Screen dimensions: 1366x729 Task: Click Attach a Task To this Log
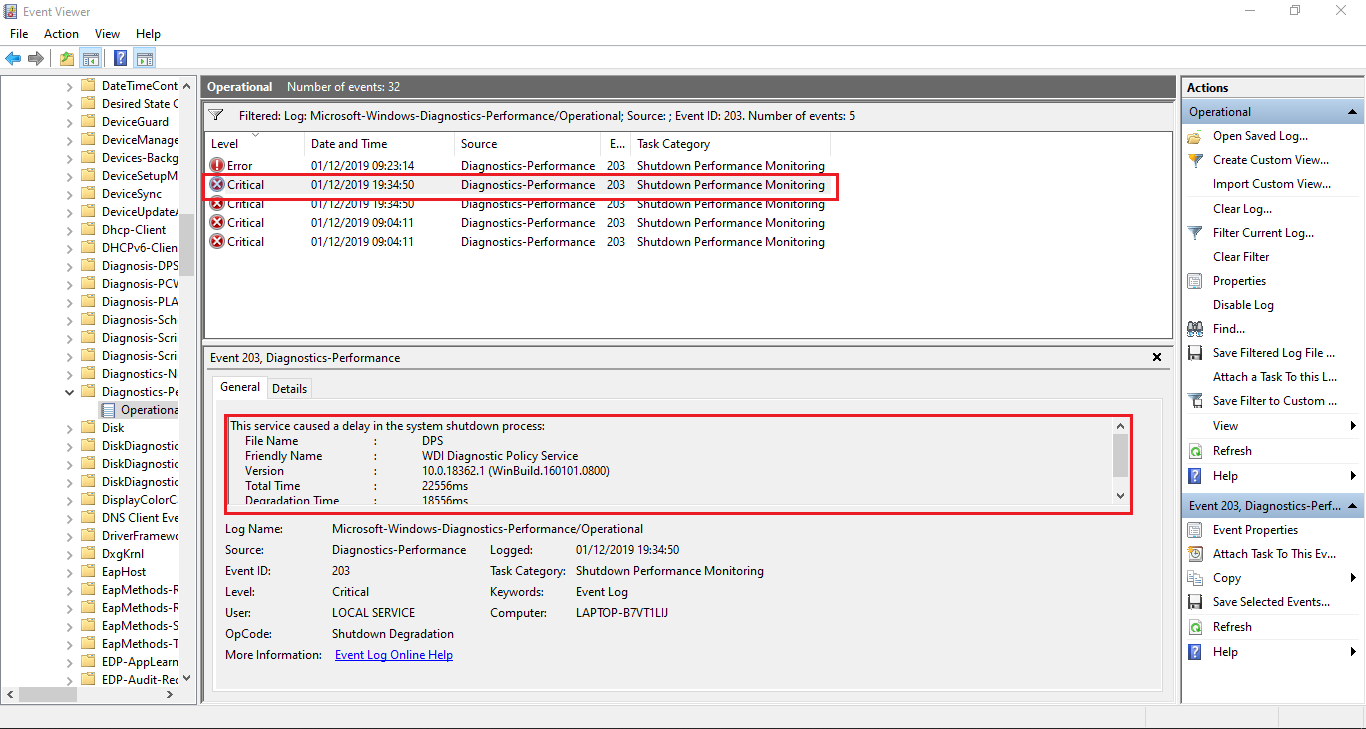coord(1275,377)
